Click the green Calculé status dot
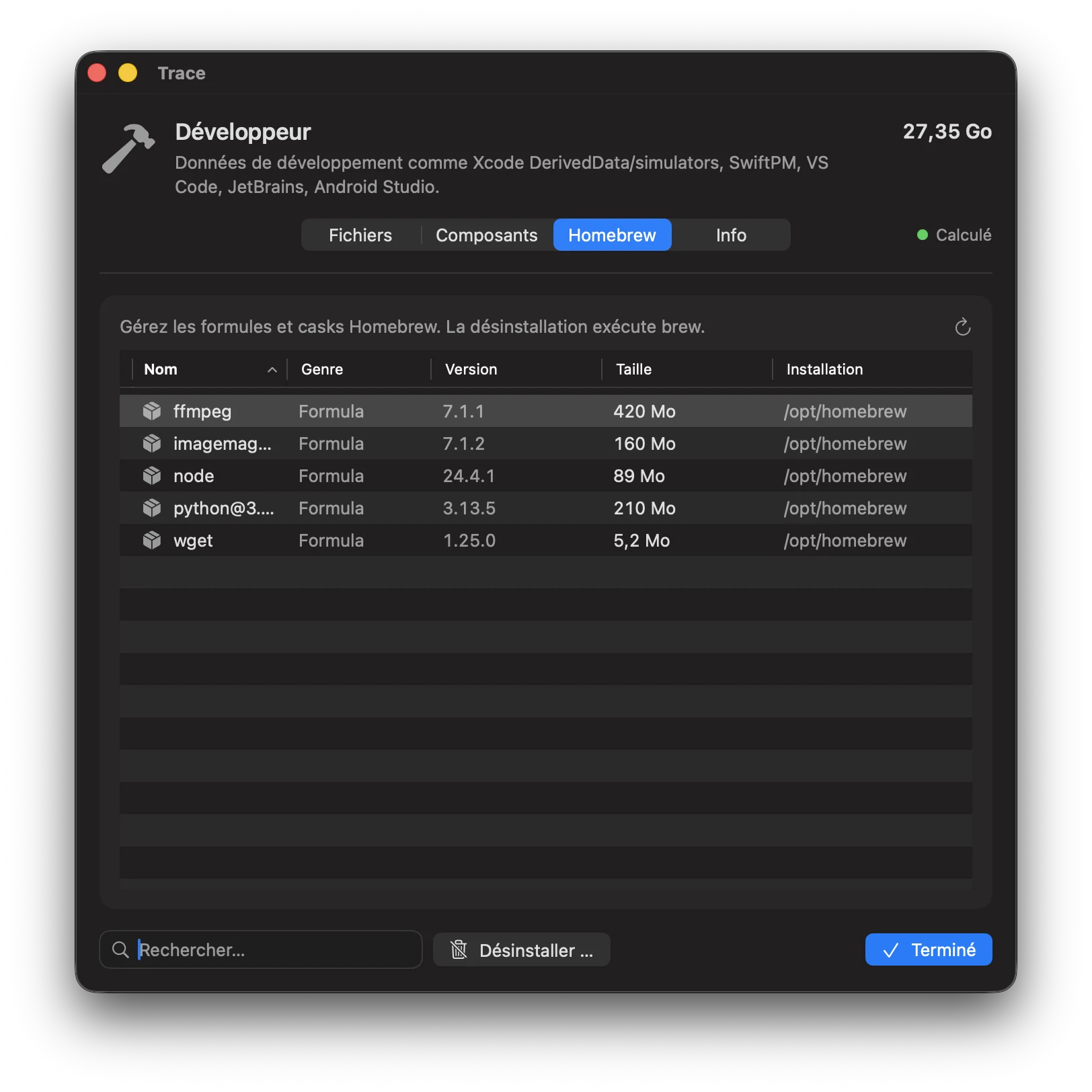The height and width of the screenshot is (1092, 1092). (x=923, y=235)
